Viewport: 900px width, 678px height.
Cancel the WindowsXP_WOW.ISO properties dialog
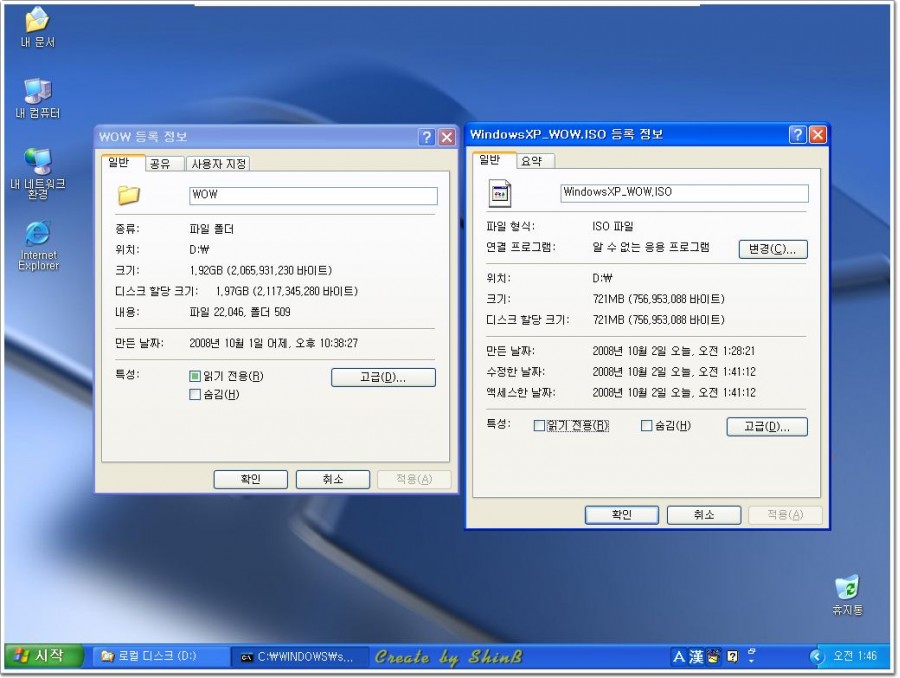click(704, 515)
